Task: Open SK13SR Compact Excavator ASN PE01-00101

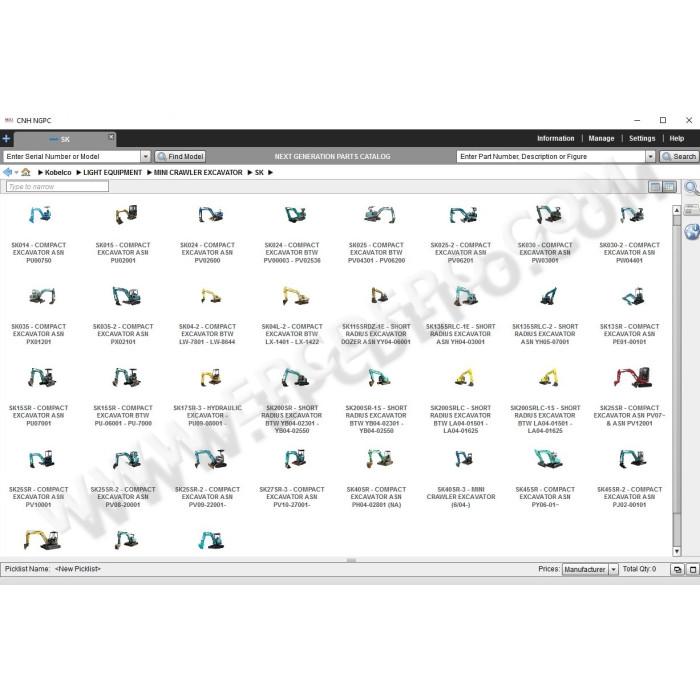Action: pyautogui.click(x=629, y=315)
